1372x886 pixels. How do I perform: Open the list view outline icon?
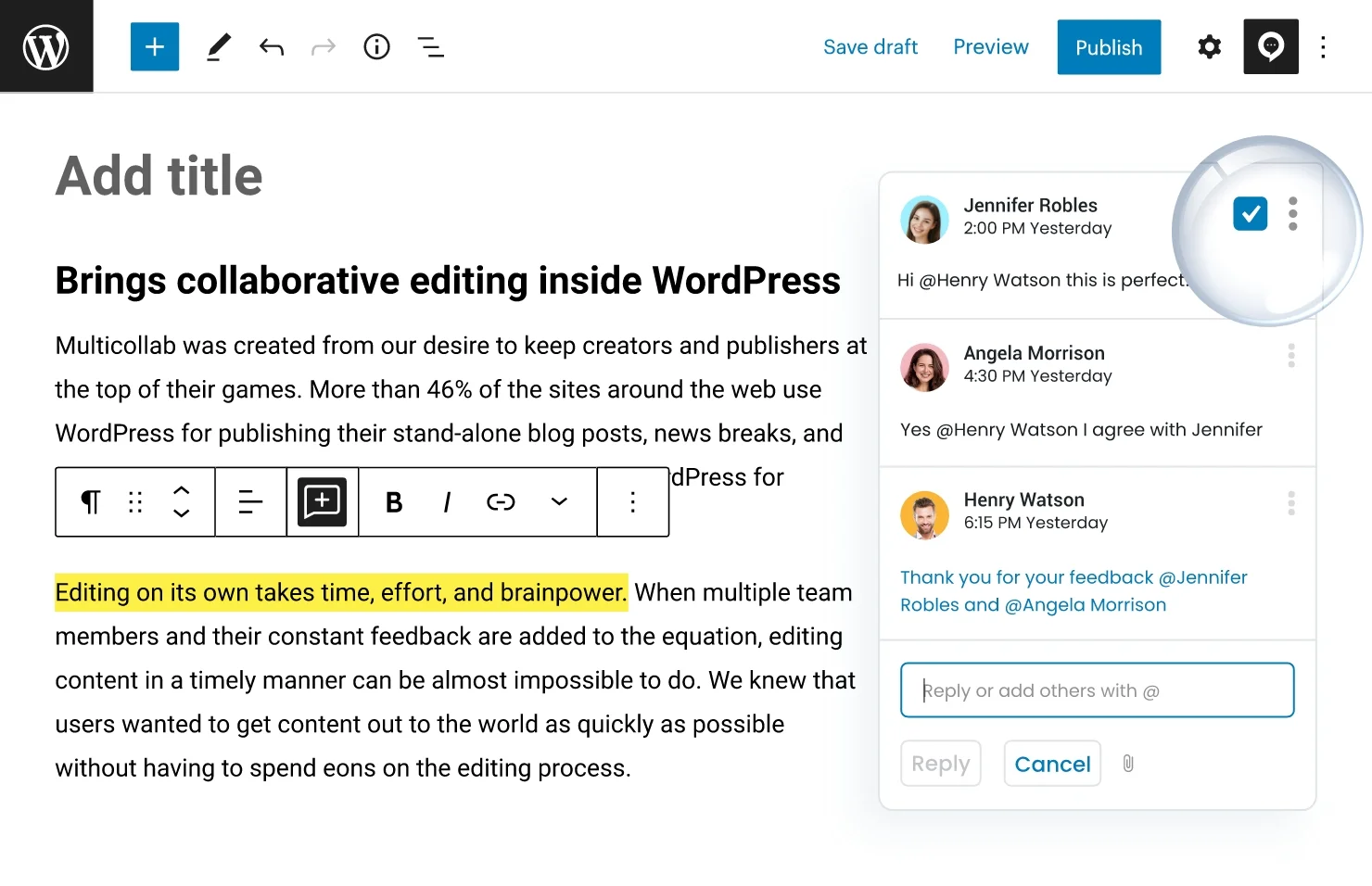tap(430, 47)
